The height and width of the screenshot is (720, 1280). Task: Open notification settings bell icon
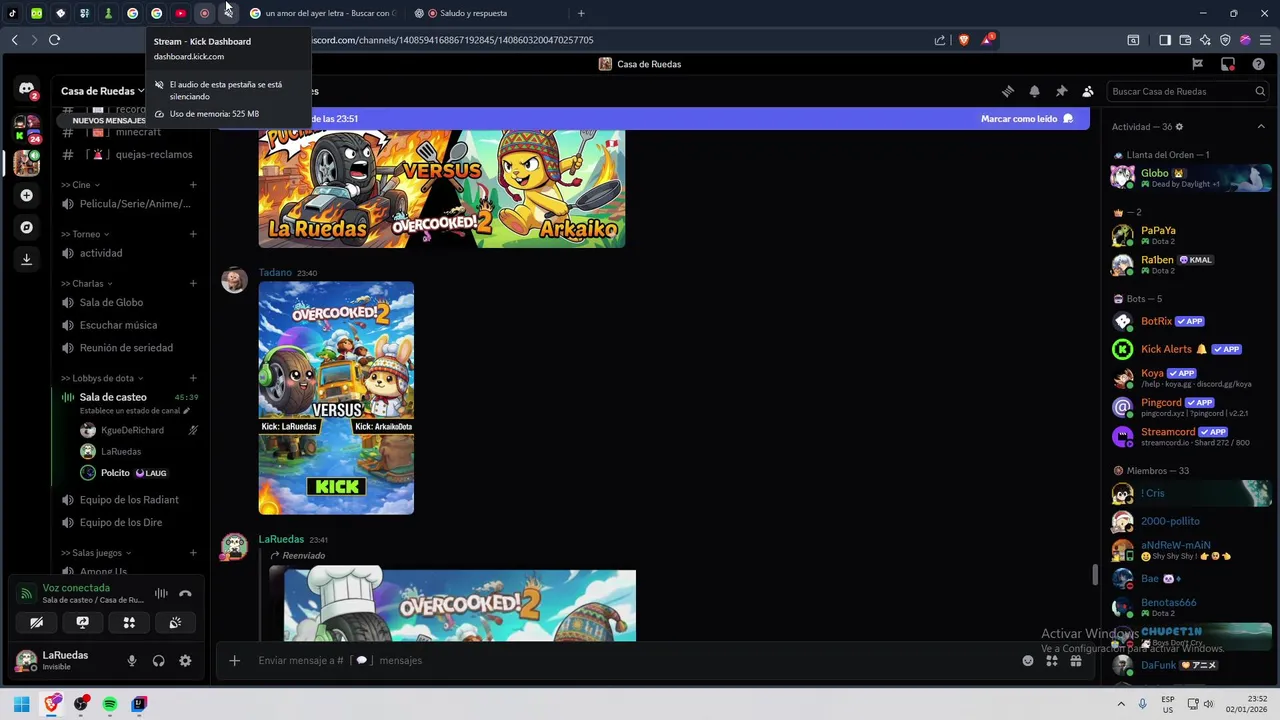(x=1035, y=91)
